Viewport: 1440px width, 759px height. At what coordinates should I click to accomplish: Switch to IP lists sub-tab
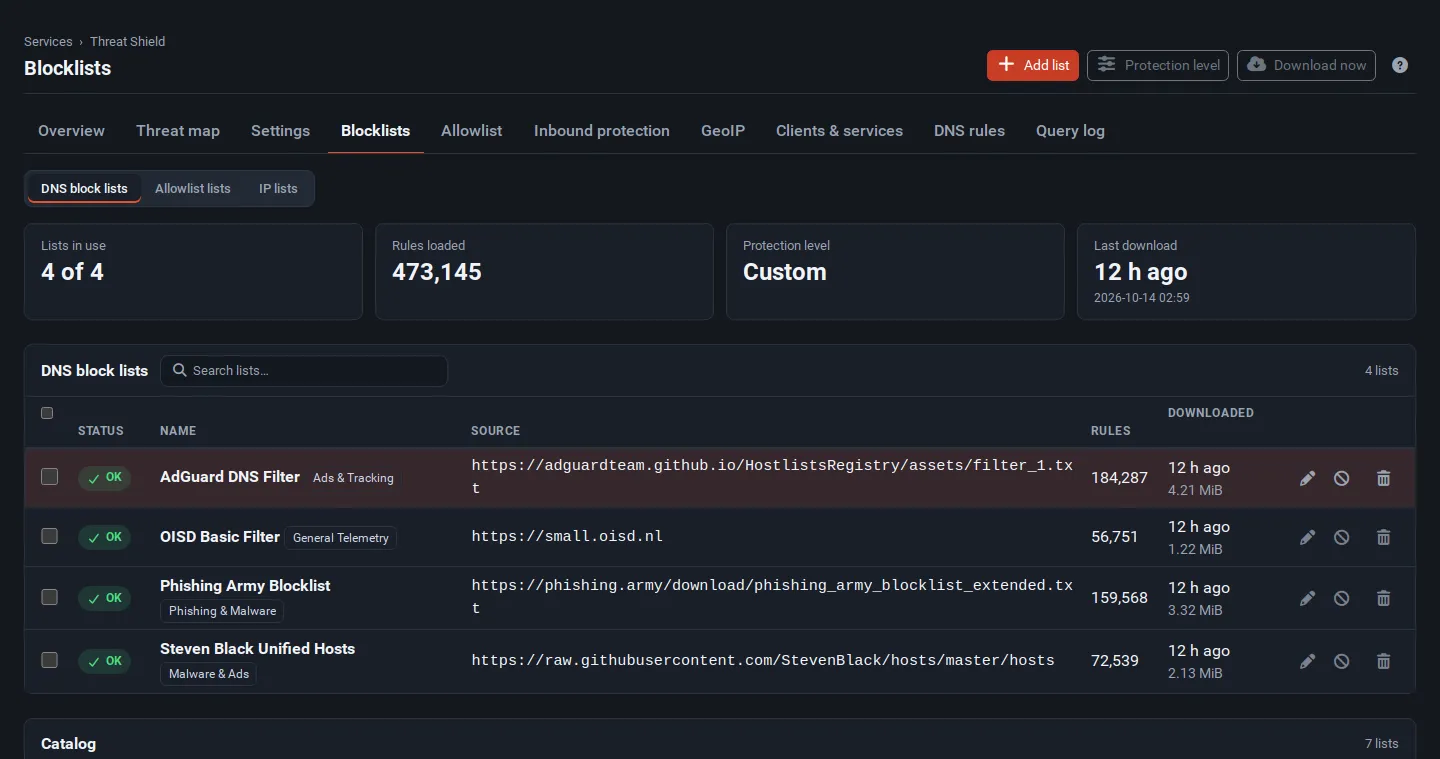pos(278,188)
